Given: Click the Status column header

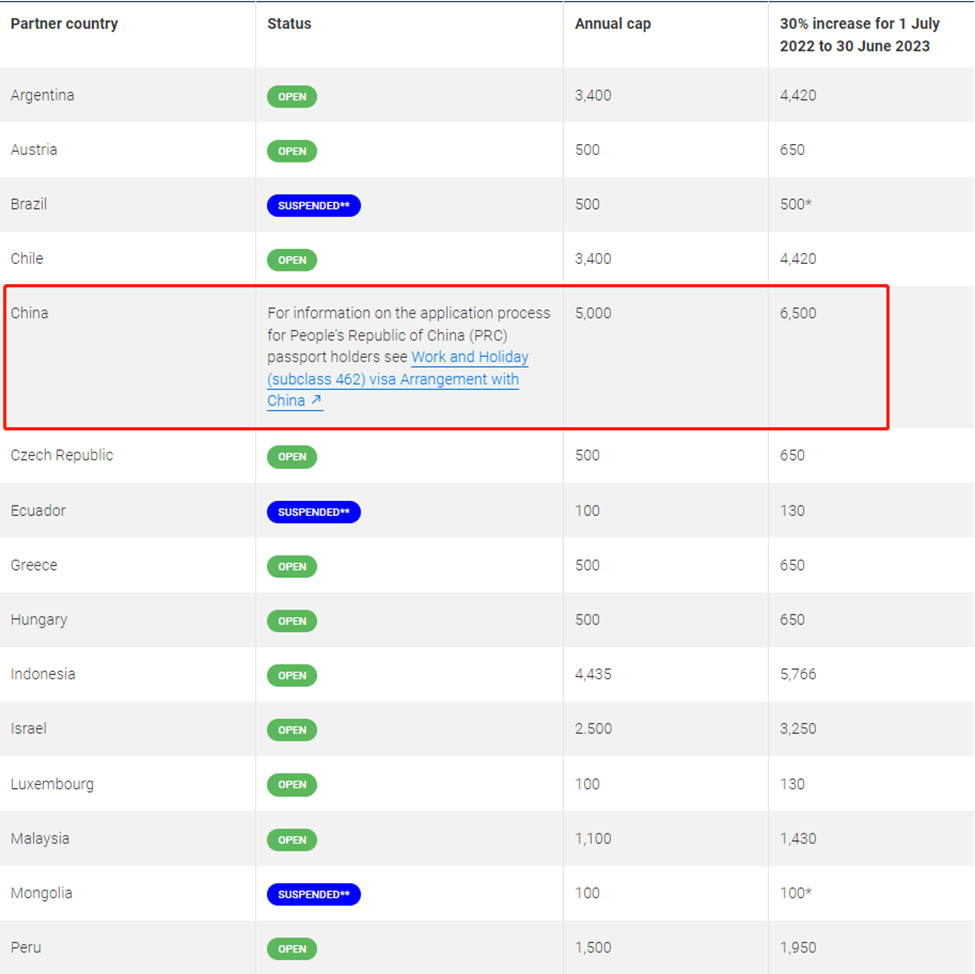Looking at the screenshot, I should (289, 24).
